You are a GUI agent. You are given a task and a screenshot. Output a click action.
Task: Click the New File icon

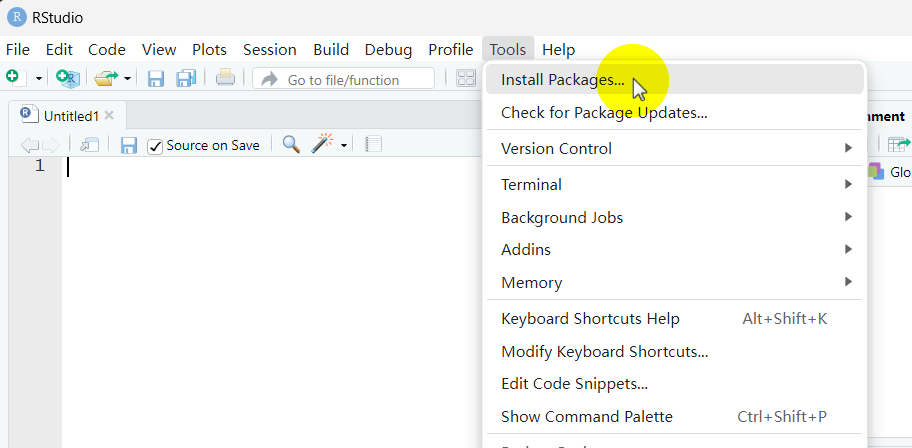tap(12, 78)
